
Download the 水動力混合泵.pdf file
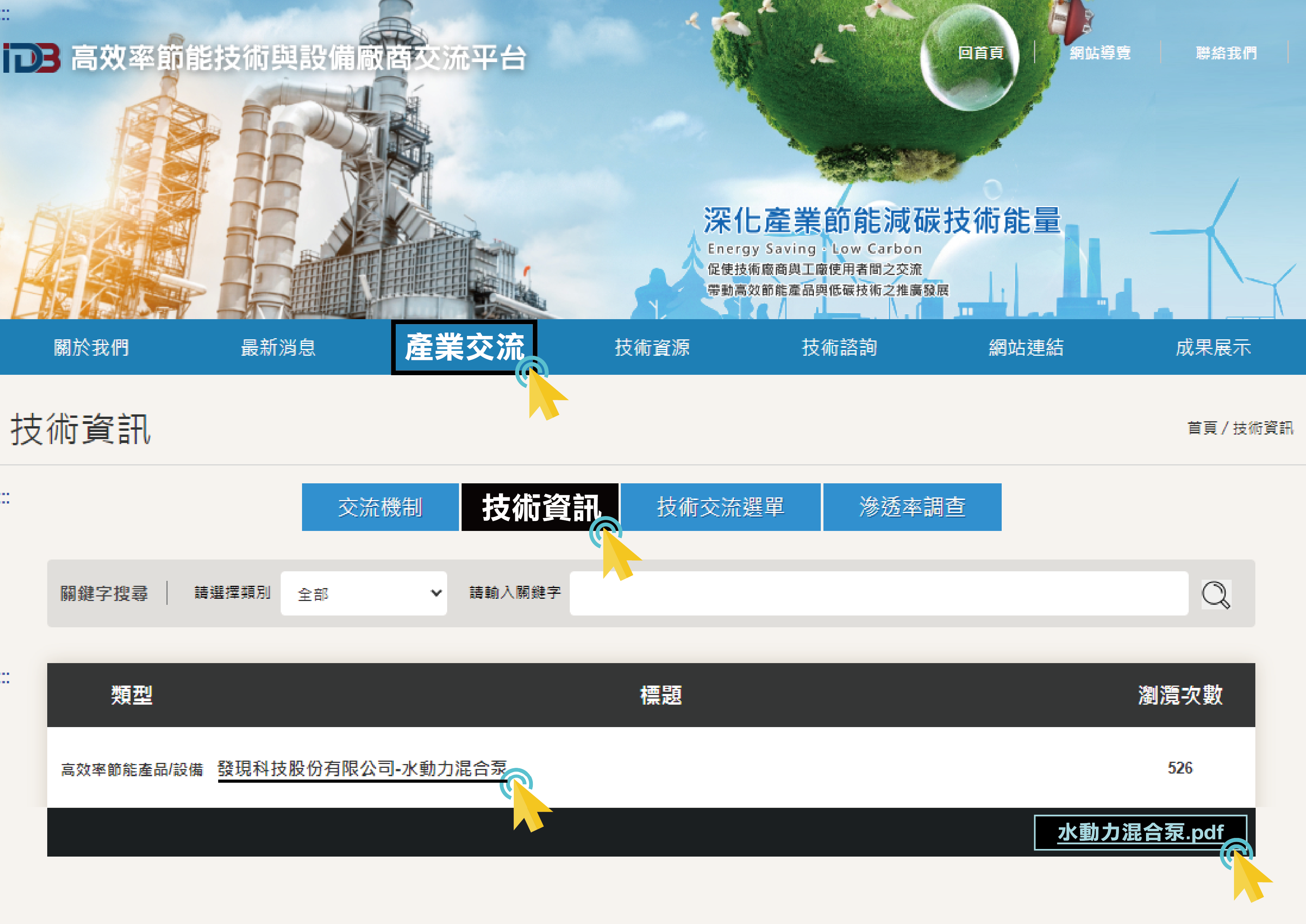coord(1140,832)
